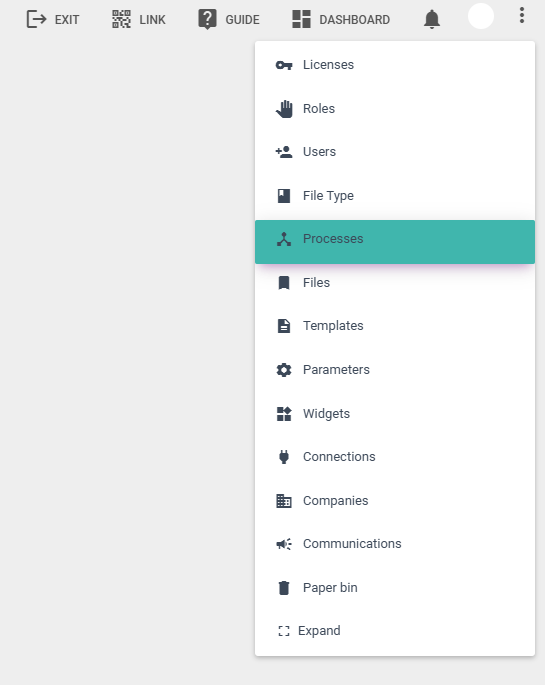Open the three-dot overflow menu
Screen dimensions: 545x685
[521, 15]
